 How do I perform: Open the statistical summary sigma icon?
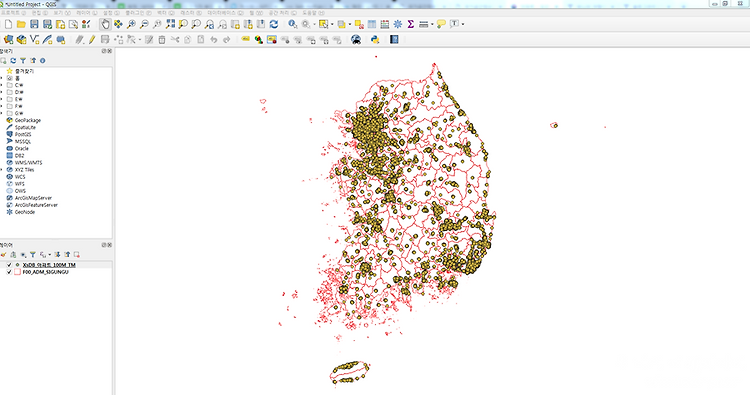click(410, 24)
